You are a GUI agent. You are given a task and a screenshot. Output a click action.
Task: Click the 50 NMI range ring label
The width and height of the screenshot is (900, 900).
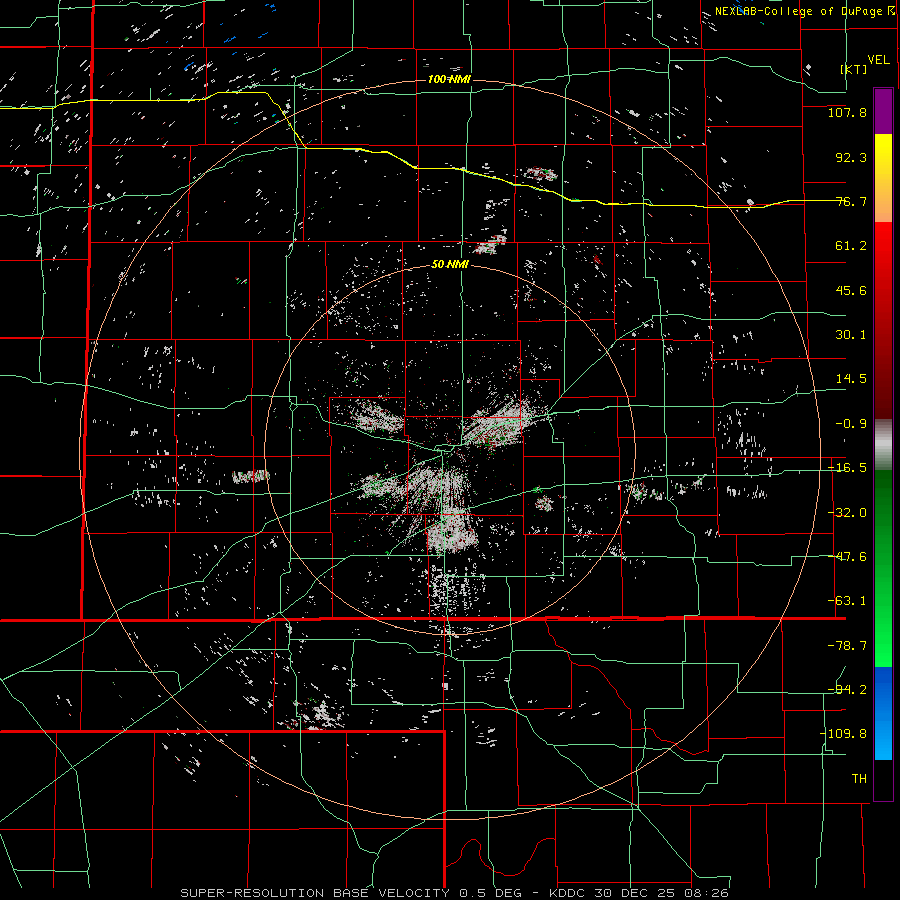450,265
